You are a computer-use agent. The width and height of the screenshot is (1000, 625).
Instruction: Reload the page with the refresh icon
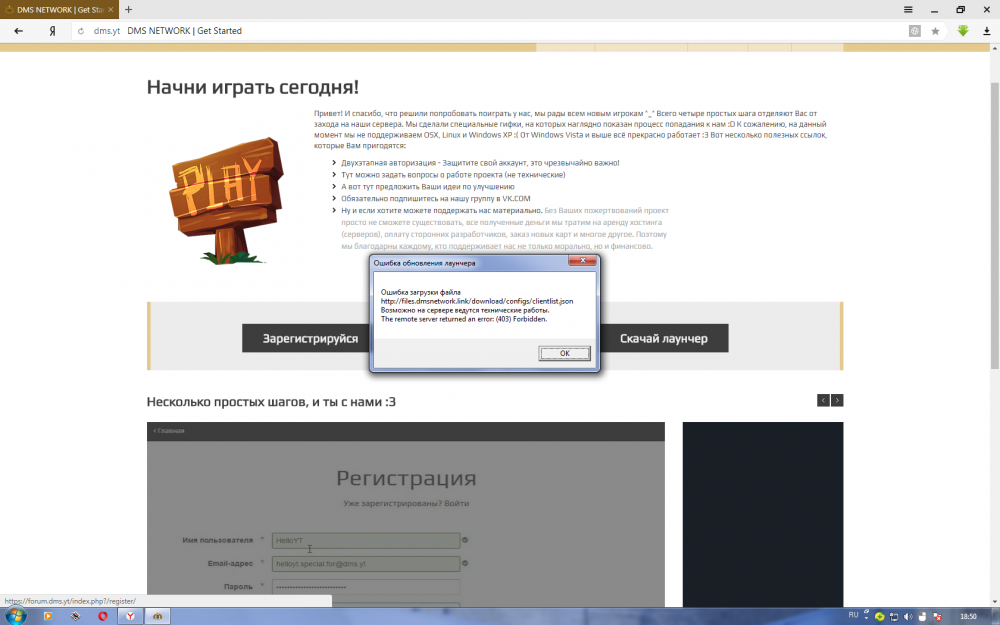[x=80, y=31]
